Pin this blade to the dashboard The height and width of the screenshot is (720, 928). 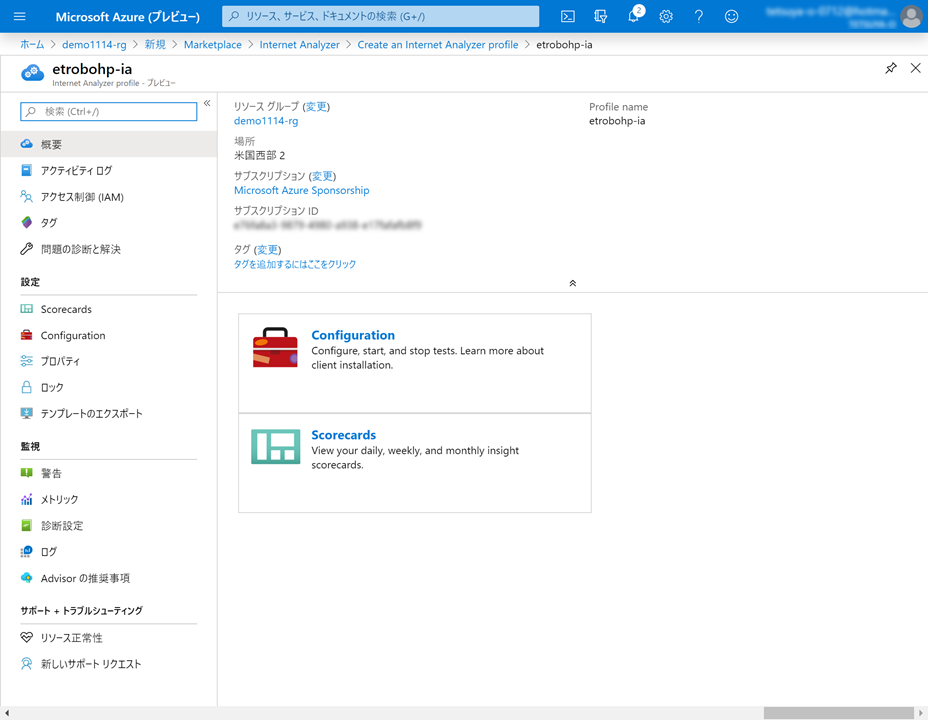[890, 68]
